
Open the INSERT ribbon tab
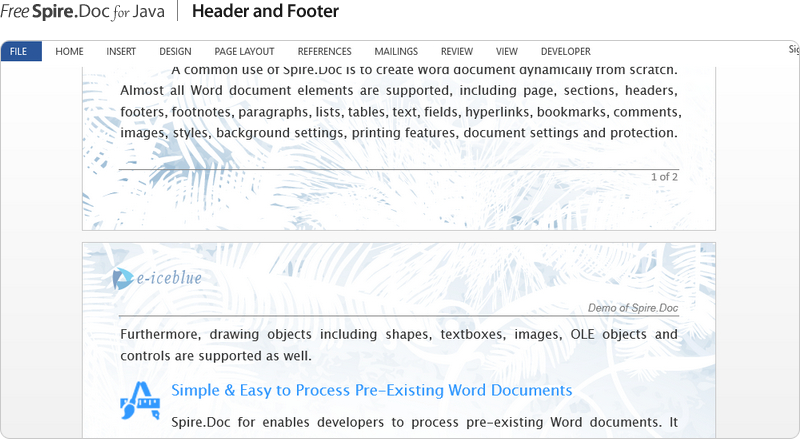(121, 52)
